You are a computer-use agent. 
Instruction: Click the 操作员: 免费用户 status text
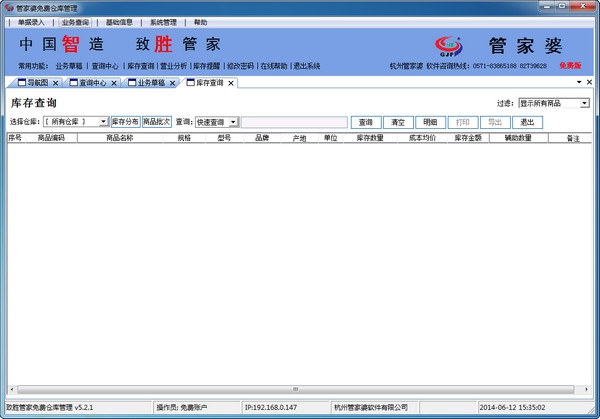click(182, 408)
